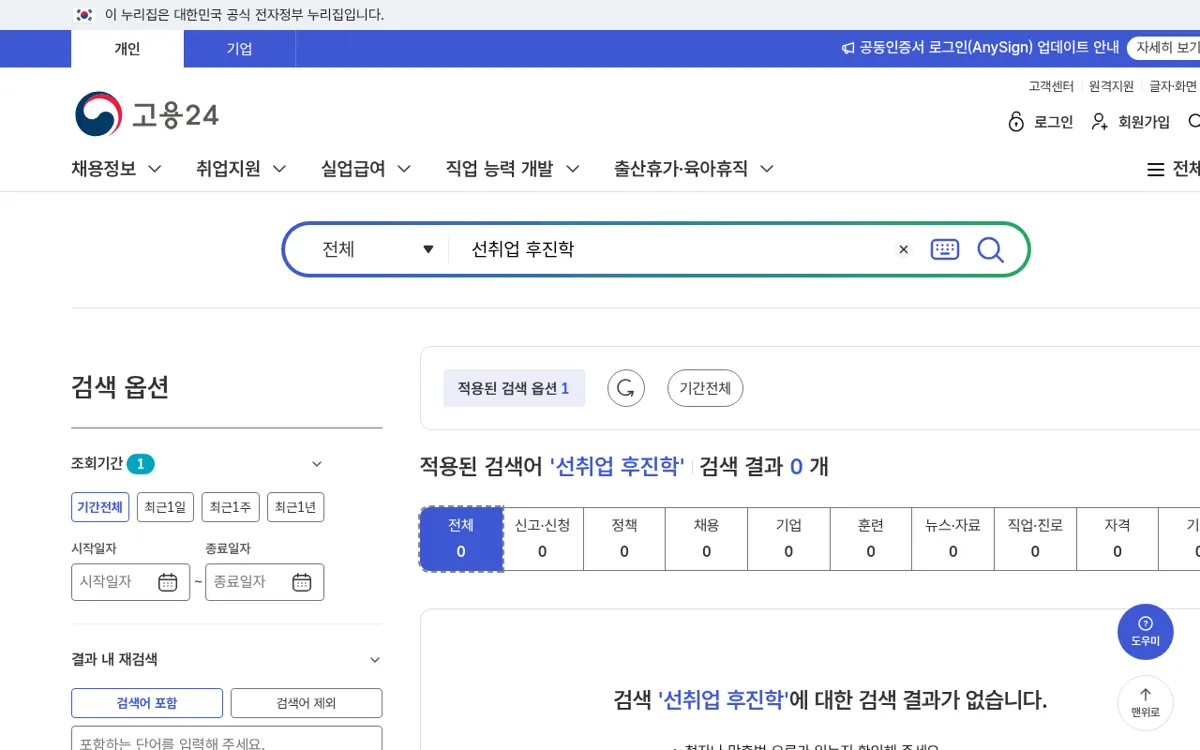
Task: Select the 훈련 results tab
Action: point(871,539)
